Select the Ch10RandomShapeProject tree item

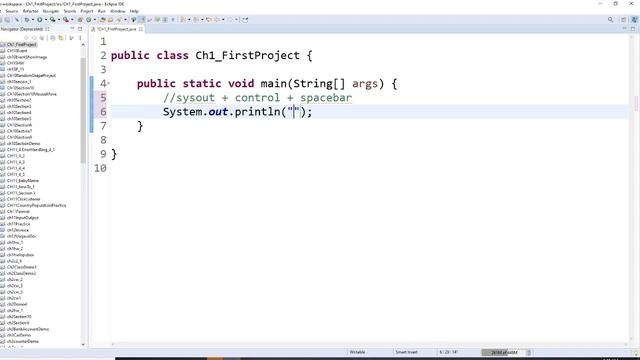31,76
